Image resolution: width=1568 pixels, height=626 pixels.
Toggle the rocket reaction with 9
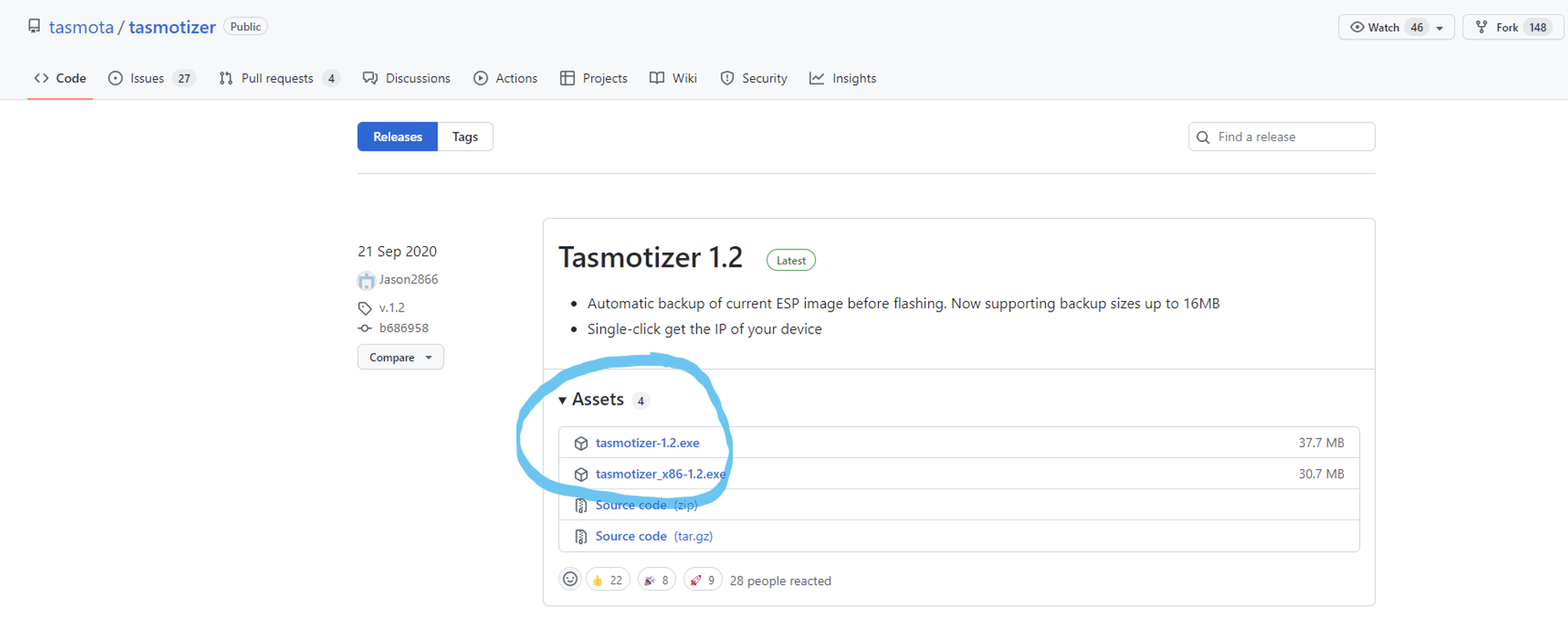pyautogui.click(x=702, y=580)
